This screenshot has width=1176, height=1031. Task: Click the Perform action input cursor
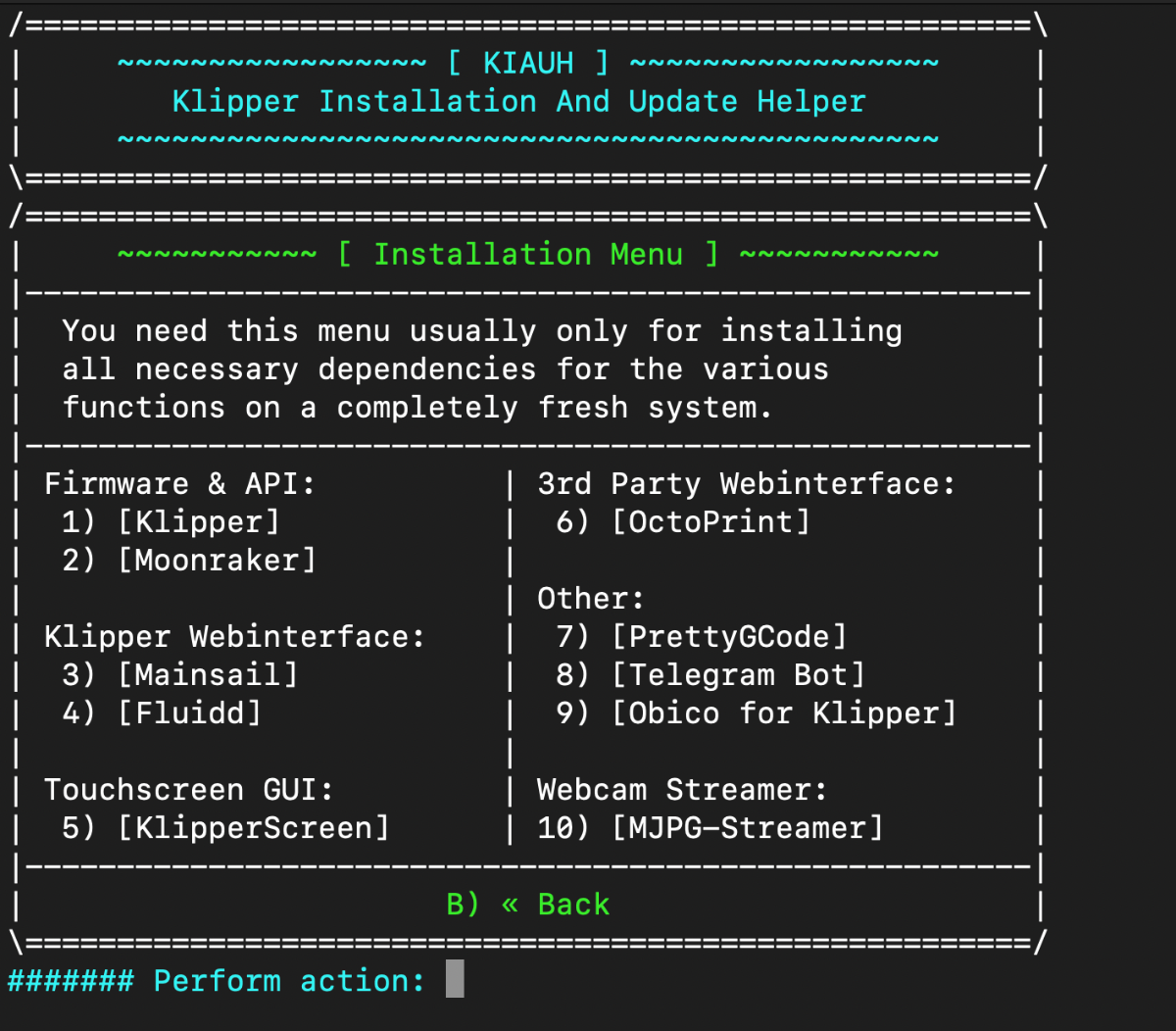coord(455,979)
